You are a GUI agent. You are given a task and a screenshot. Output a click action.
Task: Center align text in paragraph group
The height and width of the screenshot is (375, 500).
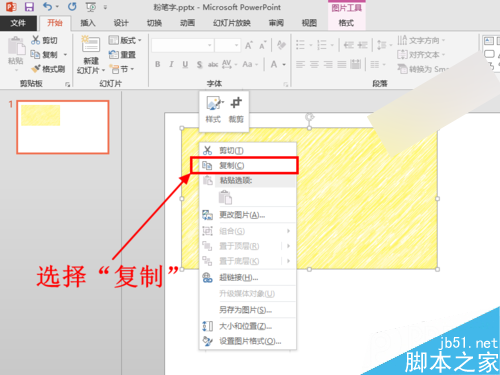click(x=314, y=64)
